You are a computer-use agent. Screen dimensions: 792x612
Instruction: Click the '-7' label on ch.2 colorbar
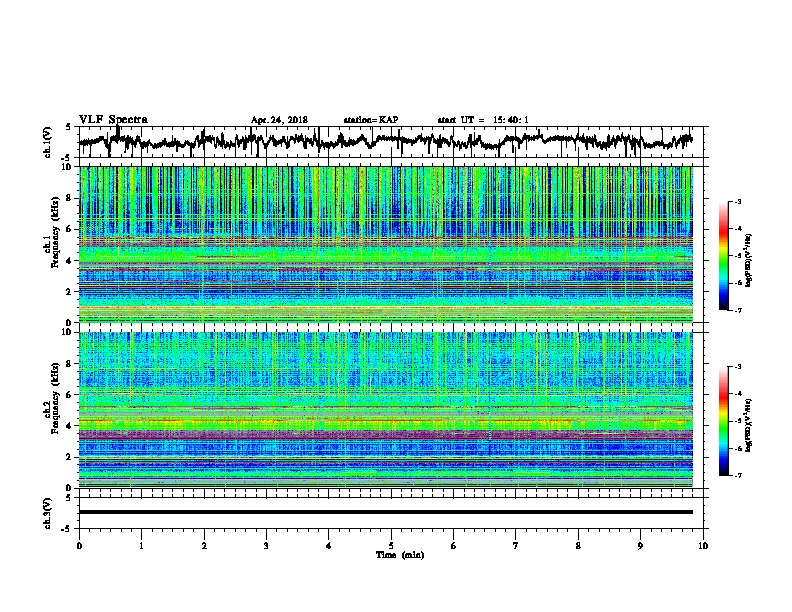(737, 476)
